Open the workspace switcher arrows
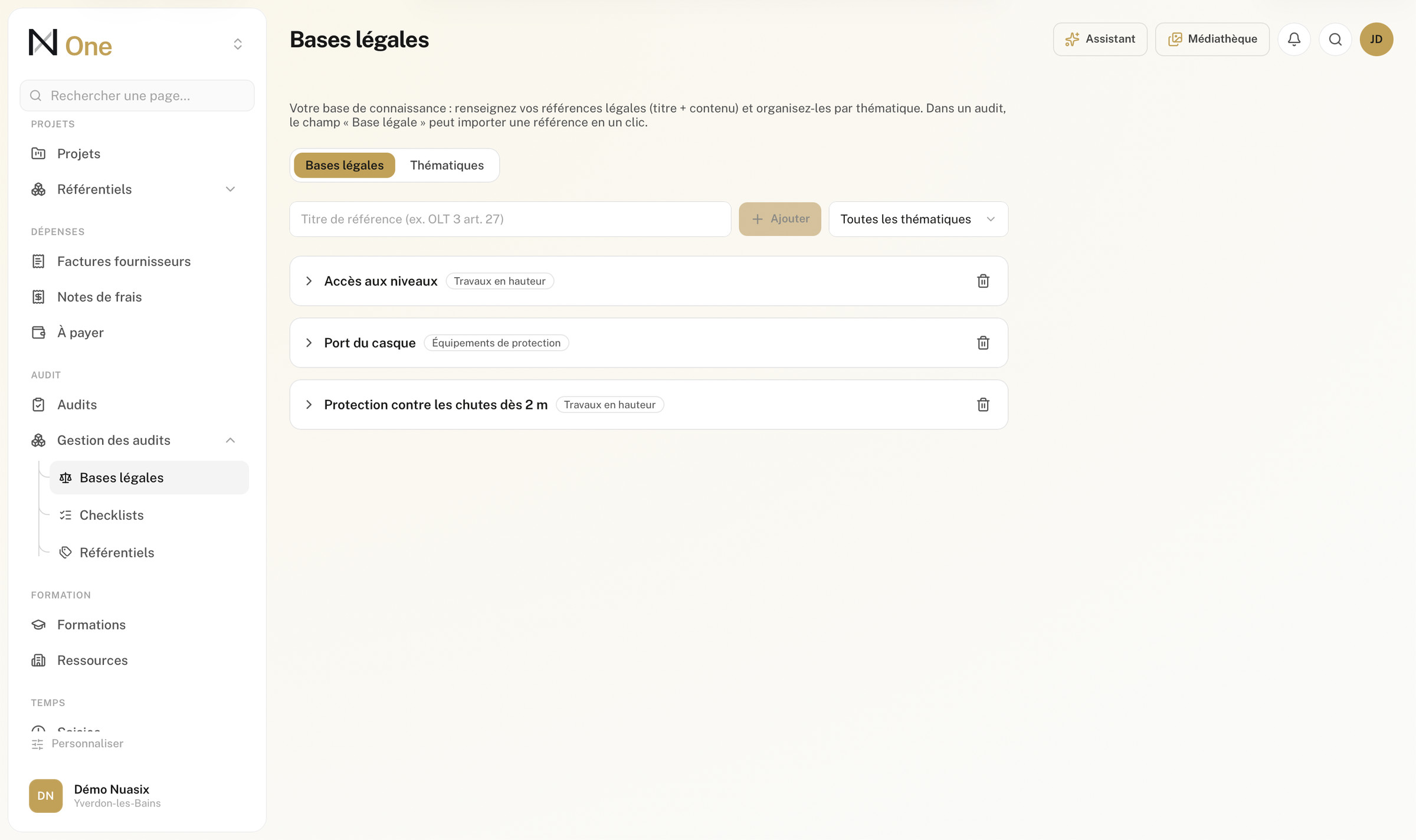The width and height of the screenshot is (1416, 840). pos(238,44)
